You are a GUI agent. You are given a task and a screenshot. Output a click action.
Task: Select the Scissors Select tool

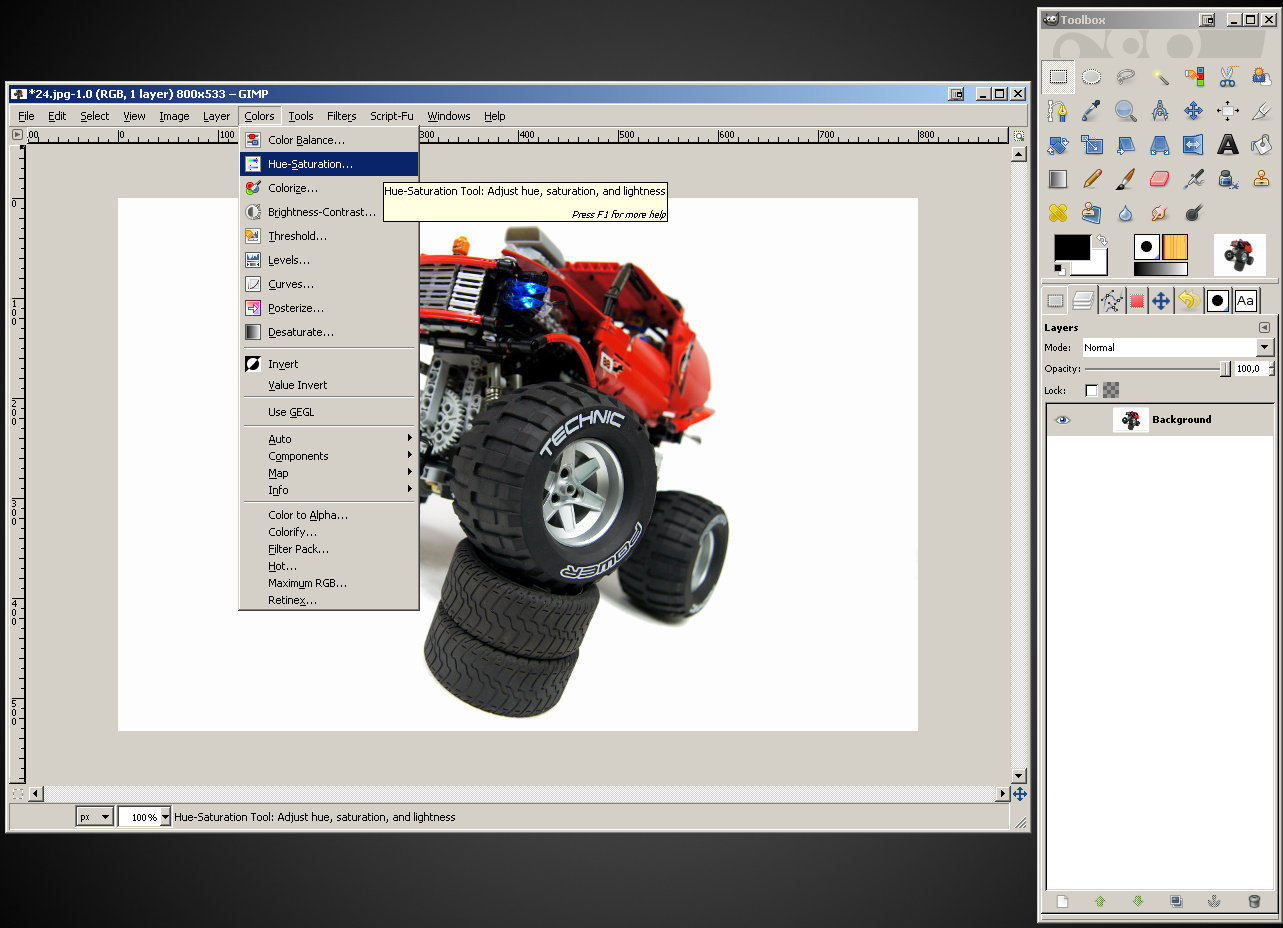point(1228,76)
